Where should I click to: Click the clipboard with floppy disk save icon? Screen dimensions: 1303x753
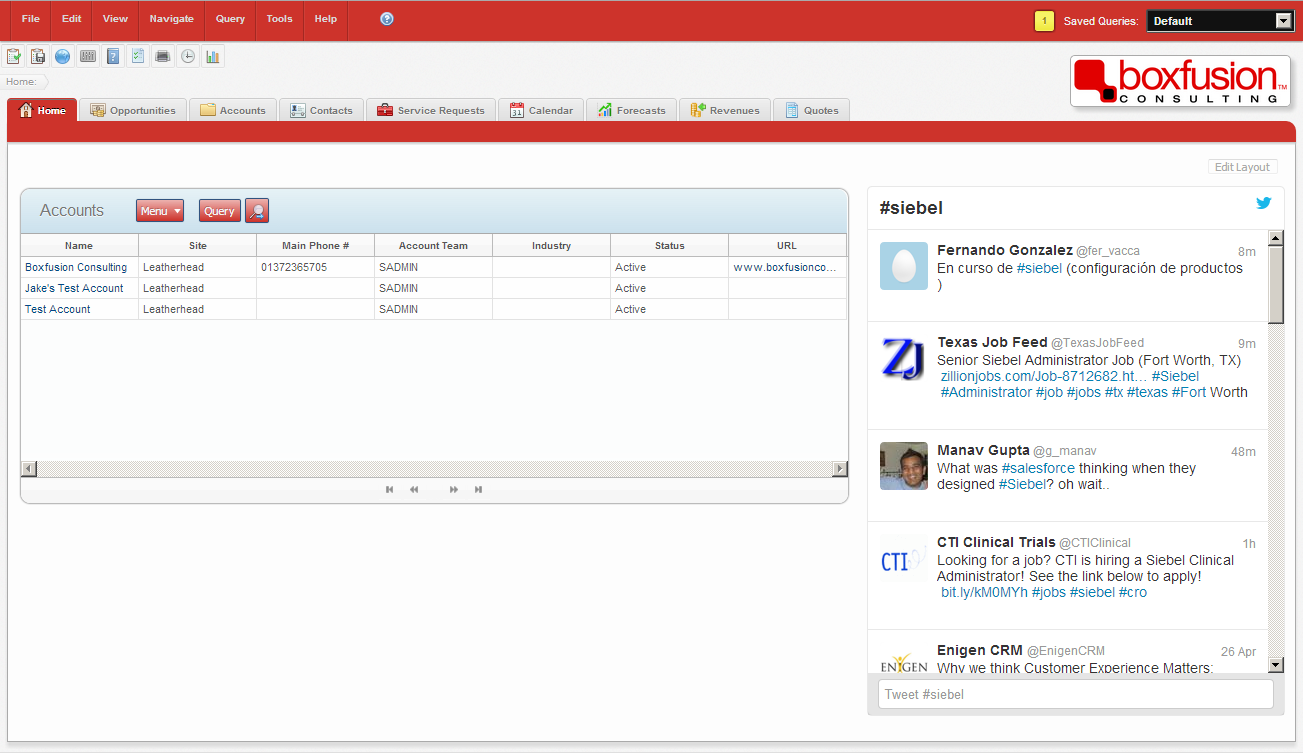pos(38,56)
